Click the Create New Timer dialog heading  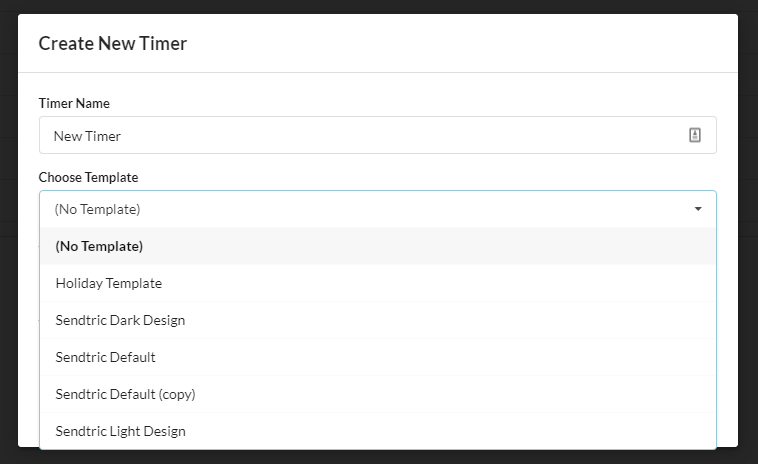click(x=112, y=43)
